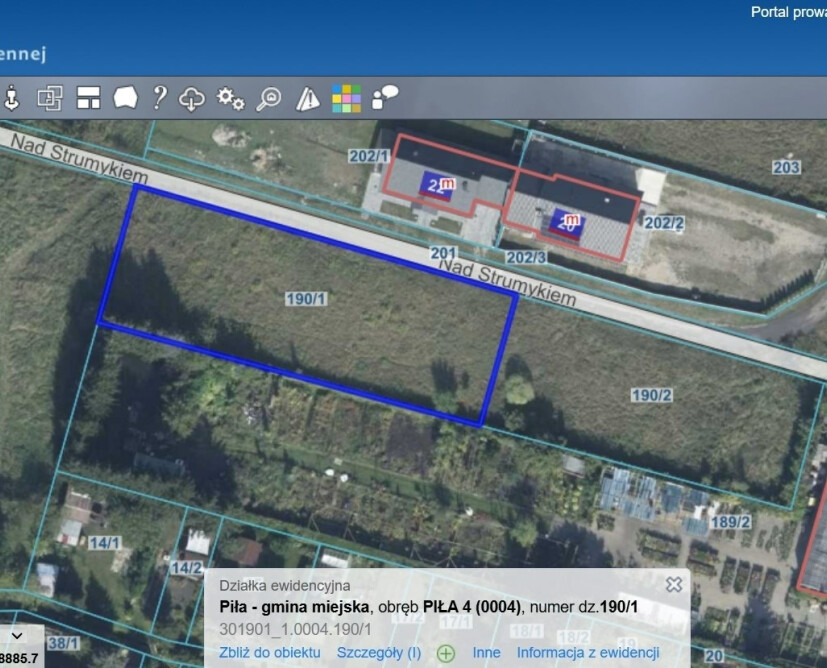Click the 'Zbliż do obiektu' link
Viewport: 827px width, 668px height.
click(269, 652)
